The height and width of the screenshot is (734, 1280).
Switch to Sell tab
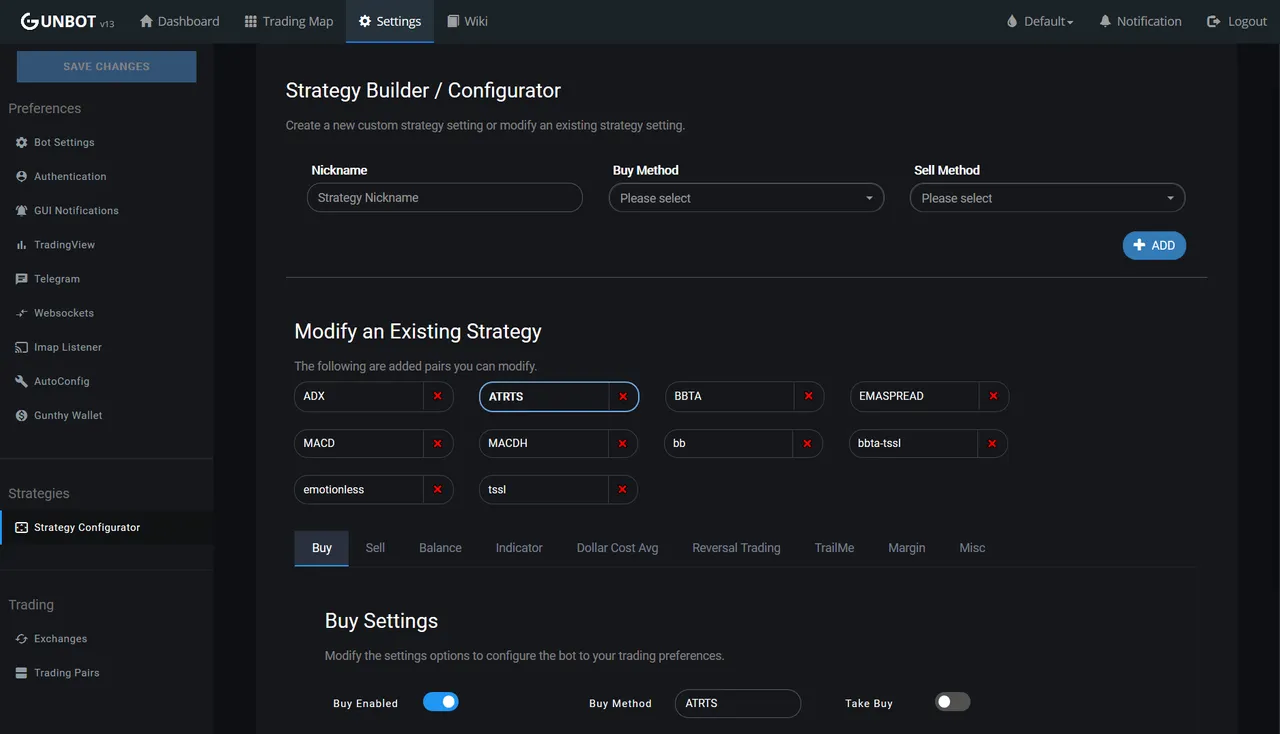[375, 548]
